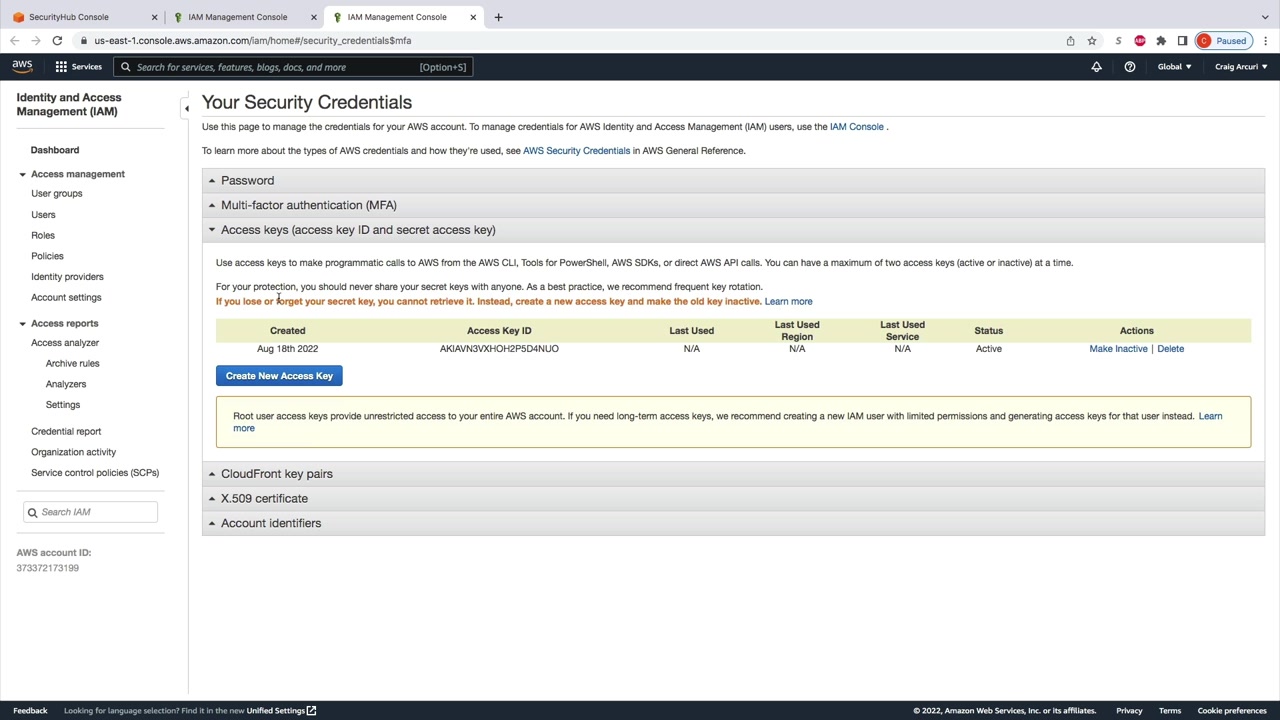This screenshot has height=720, width=1280.
Task: Open the AWS Security Credentials link
Action: coord(576,151)
